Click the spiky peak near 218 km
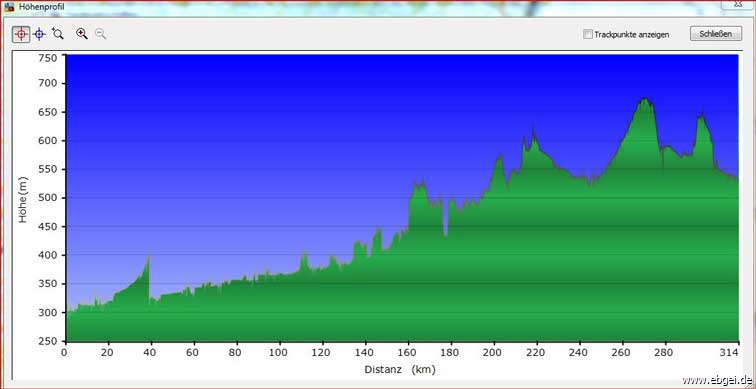 coord(533,130)
